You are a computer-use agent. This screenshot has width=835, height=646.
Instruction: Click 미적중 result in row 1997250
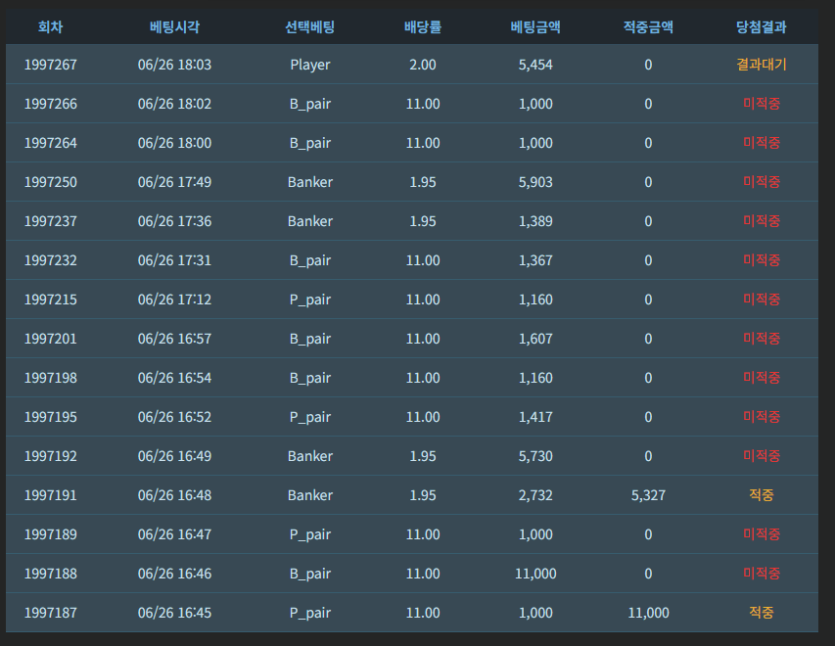761,182
